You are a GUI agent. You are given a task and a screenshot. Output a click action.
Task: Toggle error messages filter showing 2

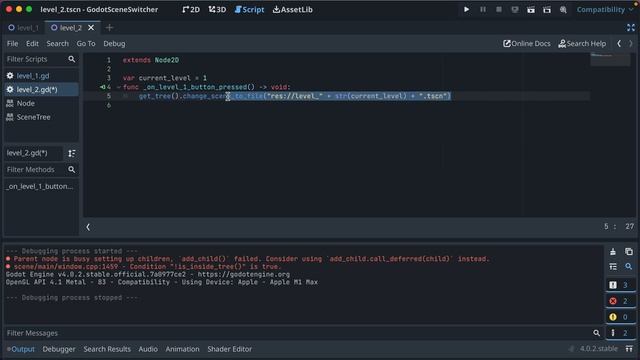[x=620, y=301]
